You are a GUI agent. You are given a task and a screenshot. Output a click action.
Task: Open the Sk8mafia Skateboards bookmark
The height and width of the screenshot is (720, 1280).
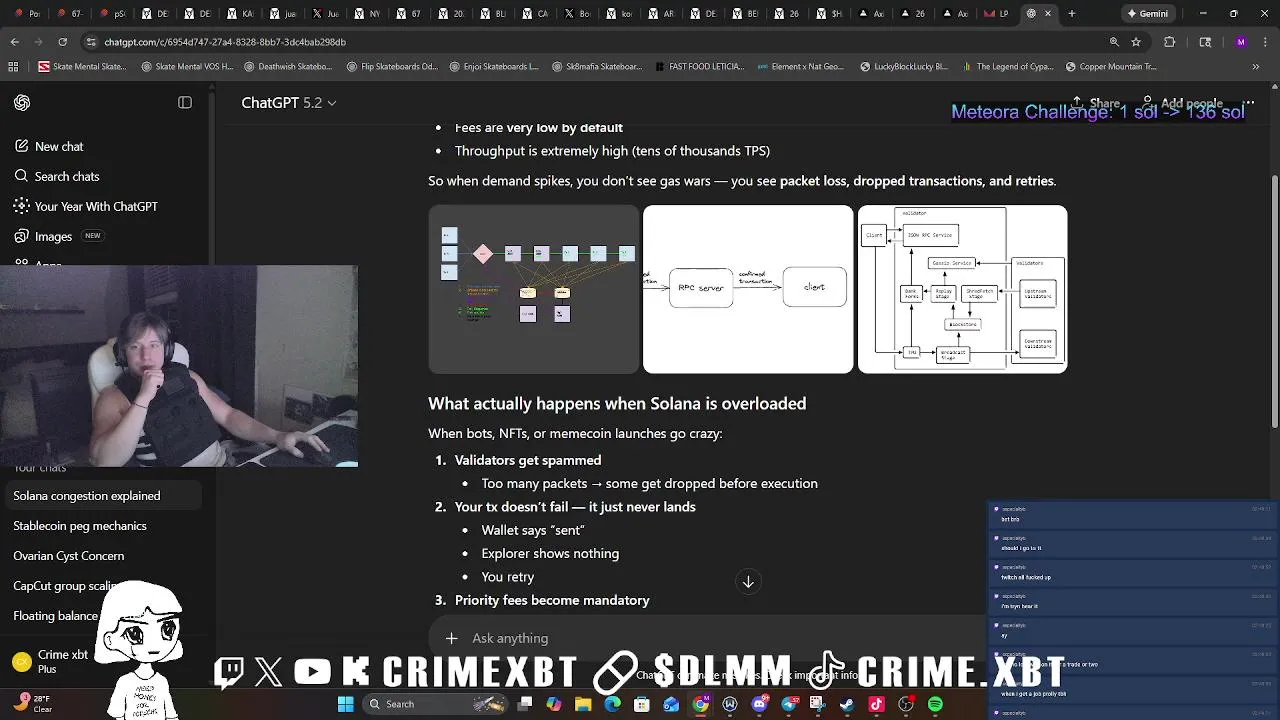(598, 67)
